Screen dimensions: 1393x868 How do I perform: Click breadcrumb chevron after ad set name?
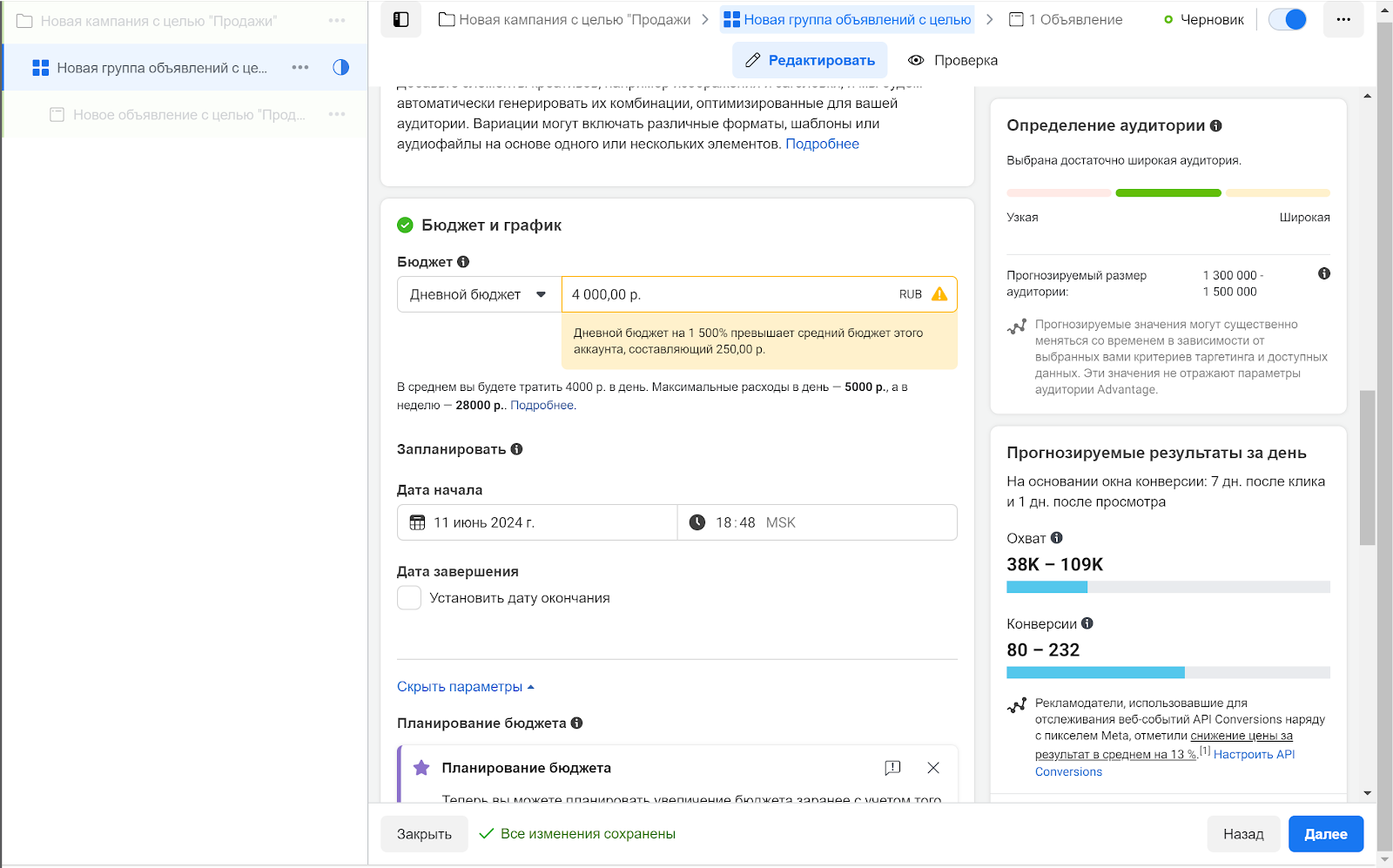tap(990, 19)
